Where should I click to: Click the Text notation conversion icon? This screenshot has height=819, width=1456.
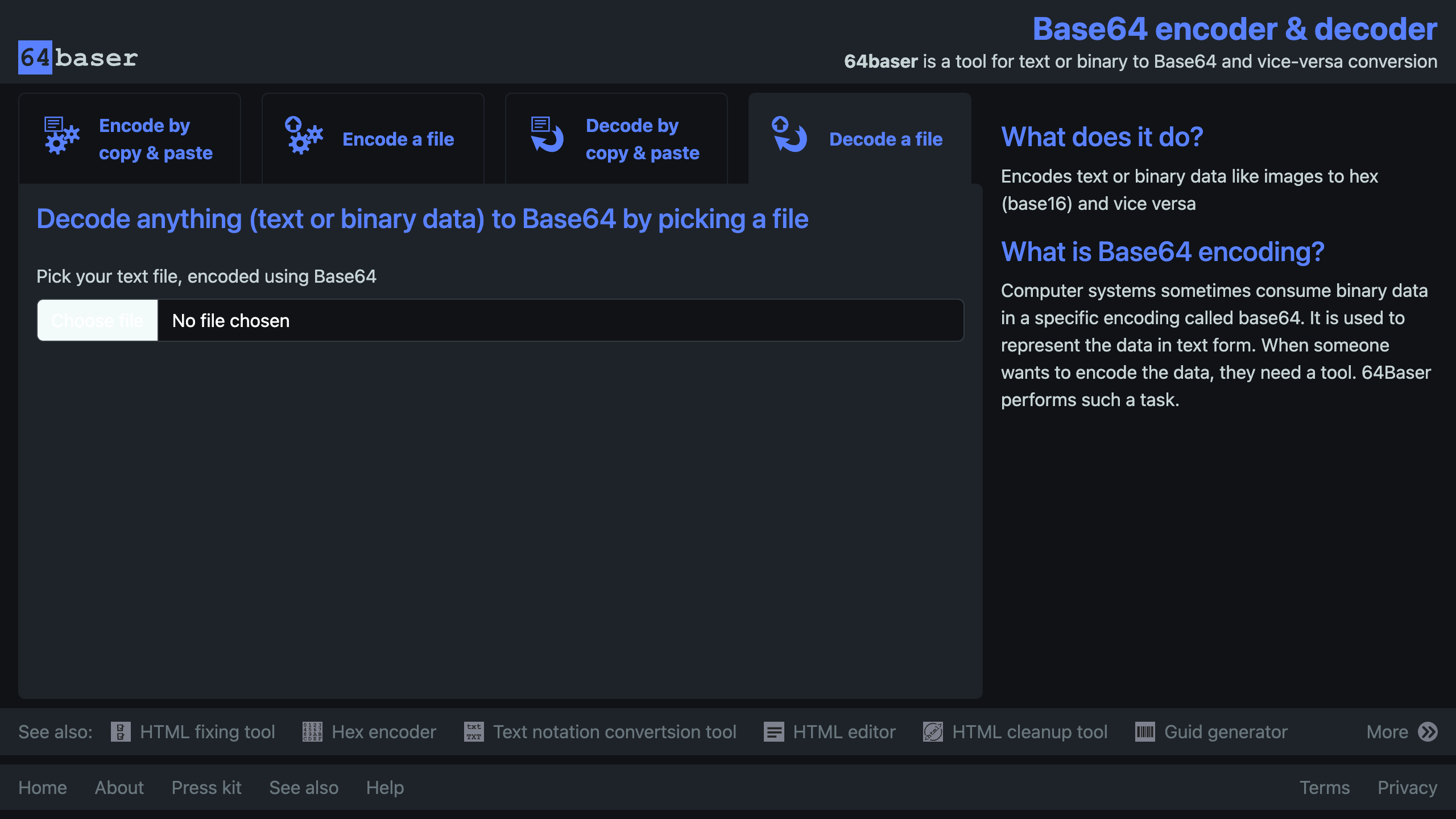click(474, 732)
